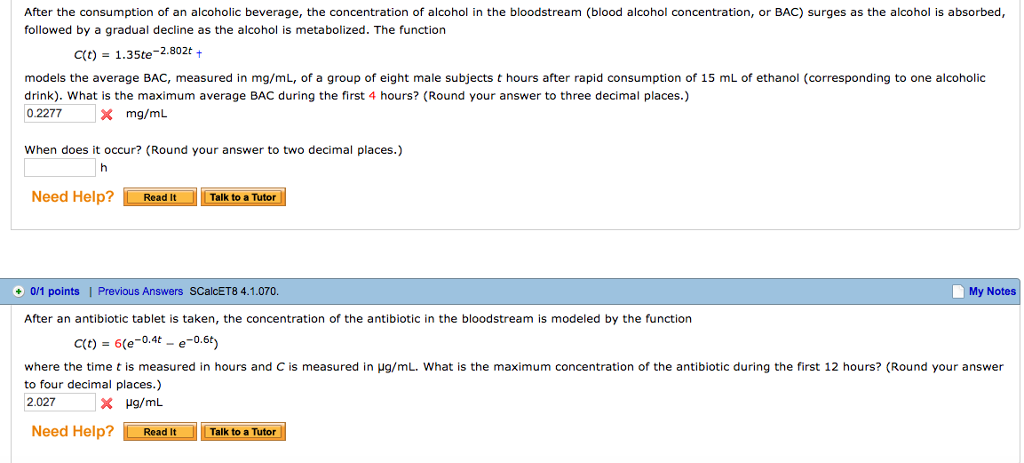Talk to a Tutor about the antibiotic problem
This screenshot has height=463, width=1024.
pos(243,432)
